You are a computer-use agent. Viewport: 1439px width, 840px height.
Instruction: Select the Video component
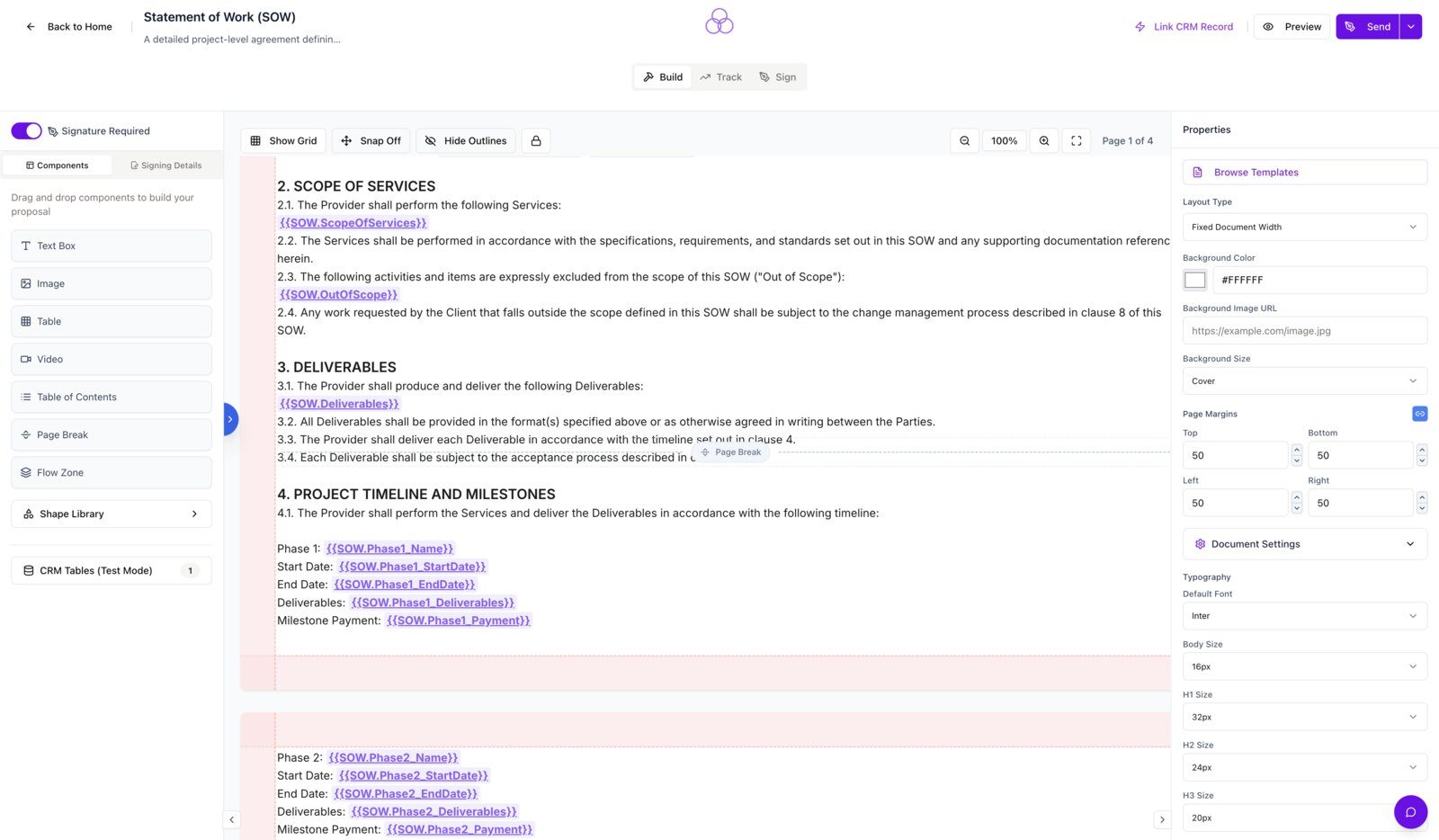(x=112, y=359)
